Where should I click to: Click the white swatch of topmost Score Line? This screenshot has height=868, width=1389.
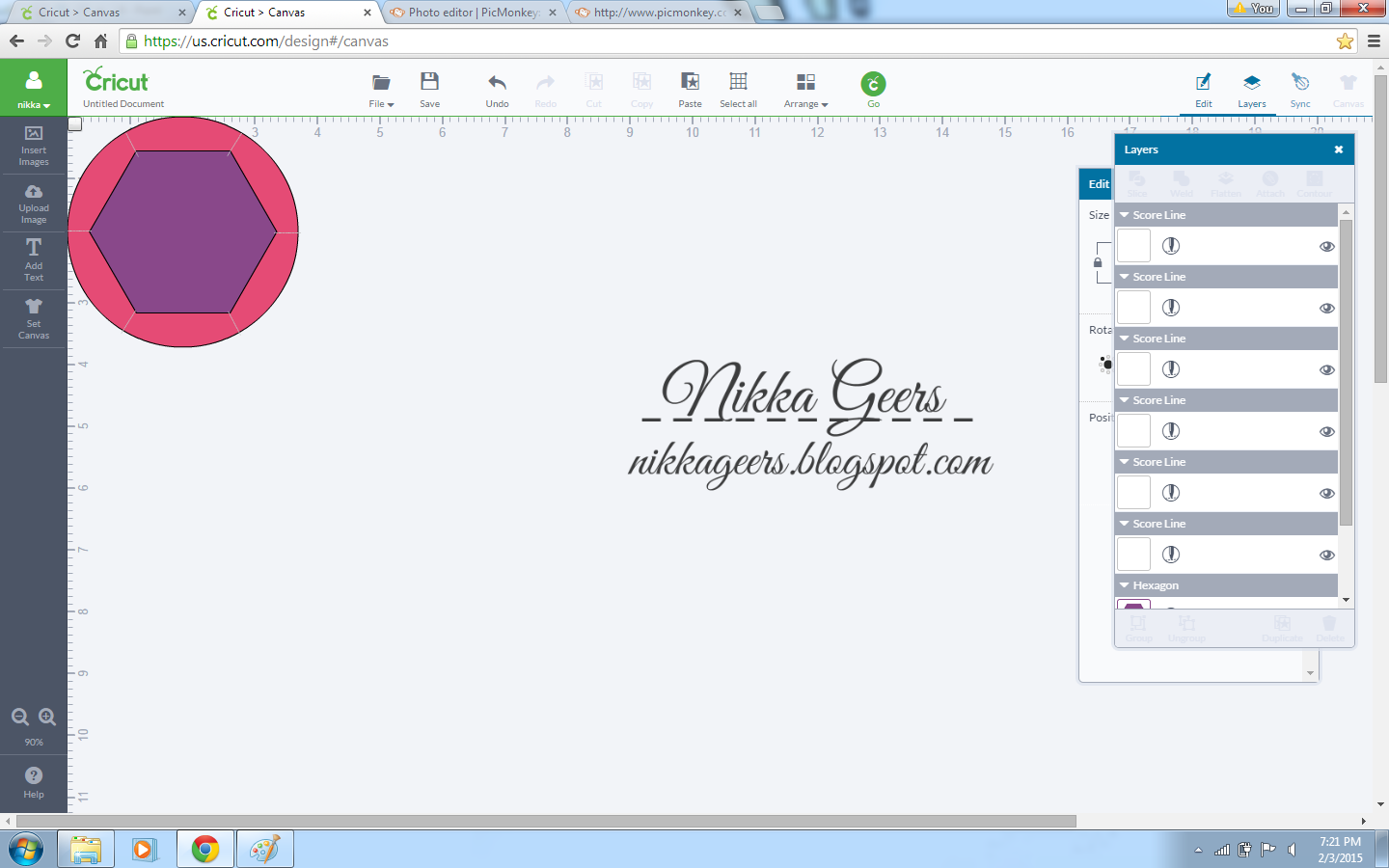pos(1133,246)
